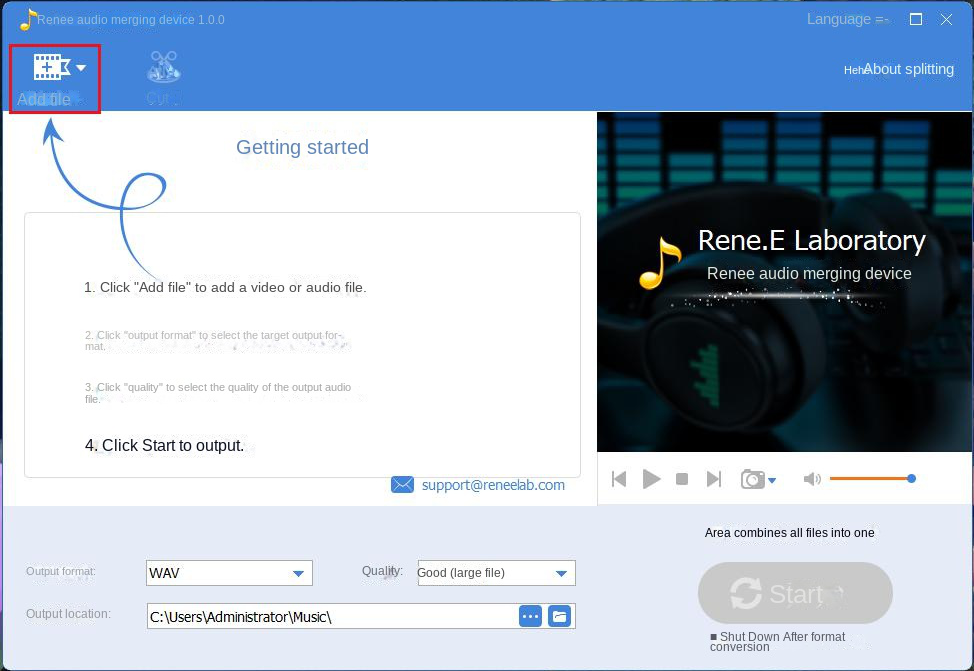This screenshot has height=671, width=974.
Task: Browse output location with three-dots button
Action: click(x=530, y=616)
